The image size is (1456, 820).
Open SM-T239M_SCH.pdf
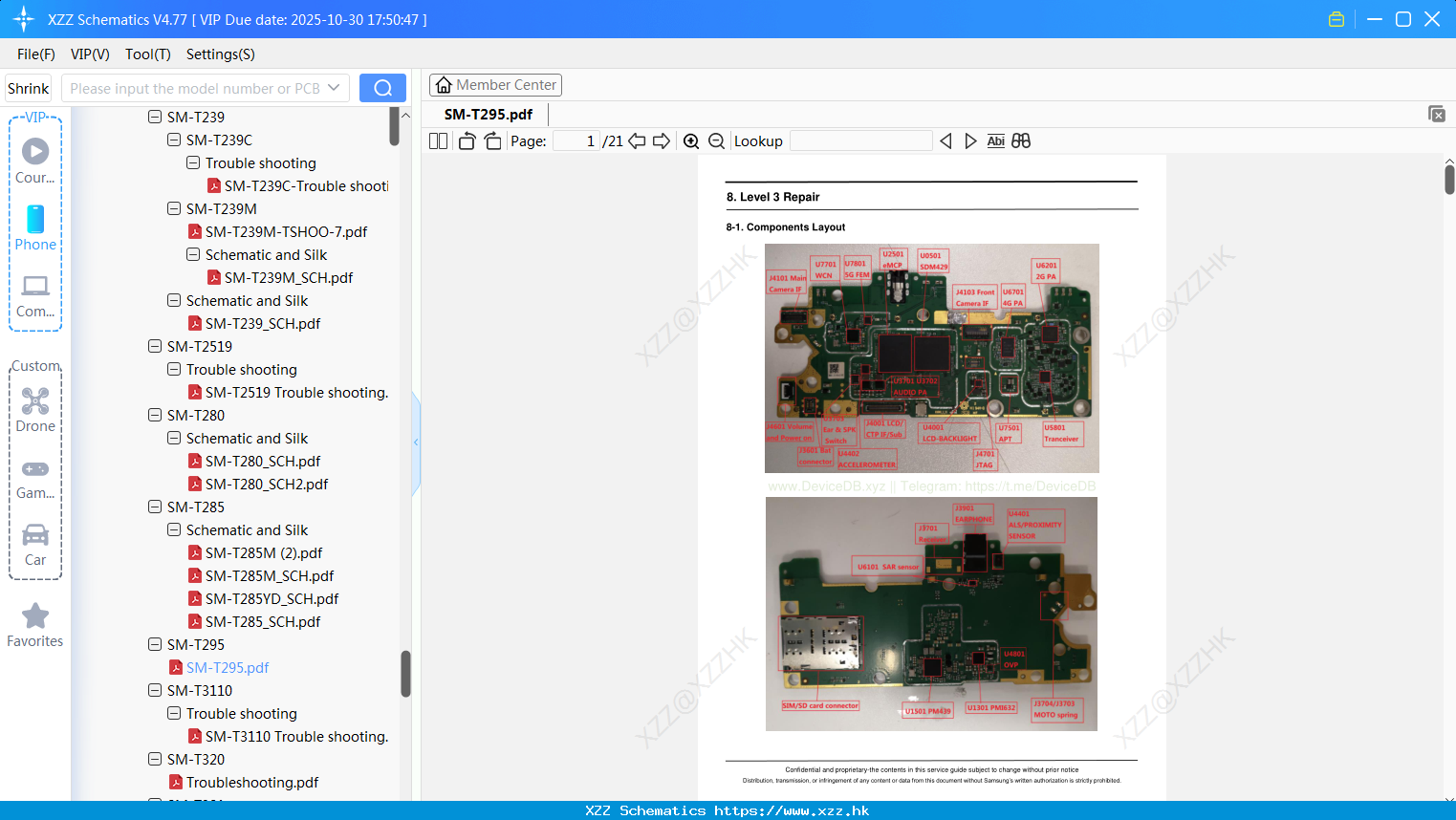pos(289,277)
